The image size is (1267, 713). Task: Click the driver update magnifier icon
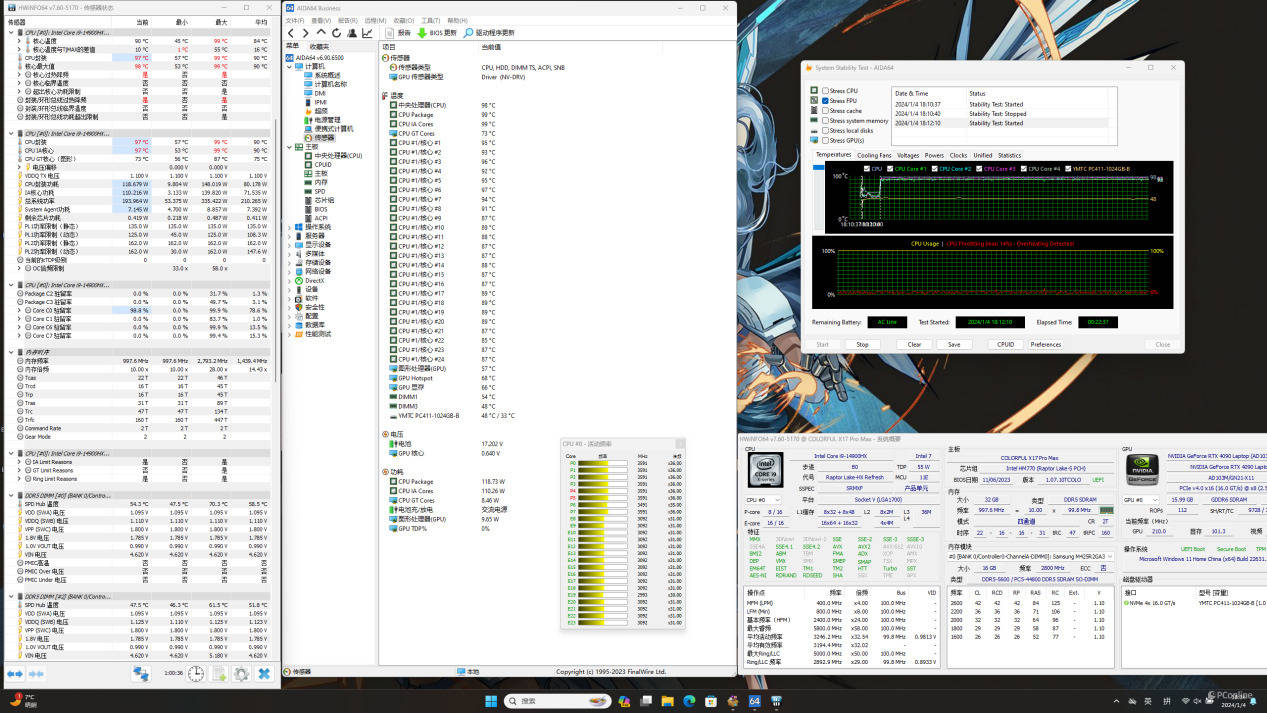click(468, 33)
